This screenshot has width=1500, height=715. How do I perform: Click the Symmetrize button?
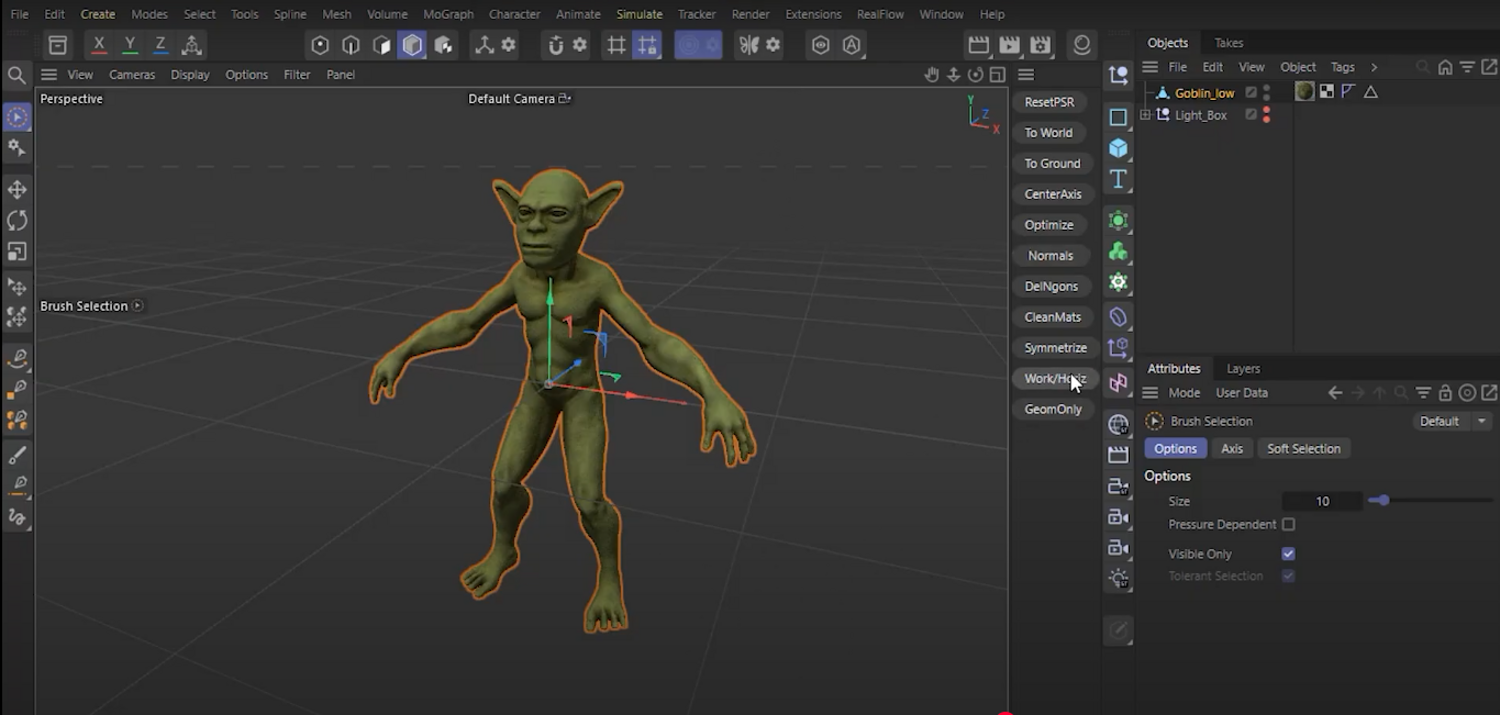(1055, 348)
